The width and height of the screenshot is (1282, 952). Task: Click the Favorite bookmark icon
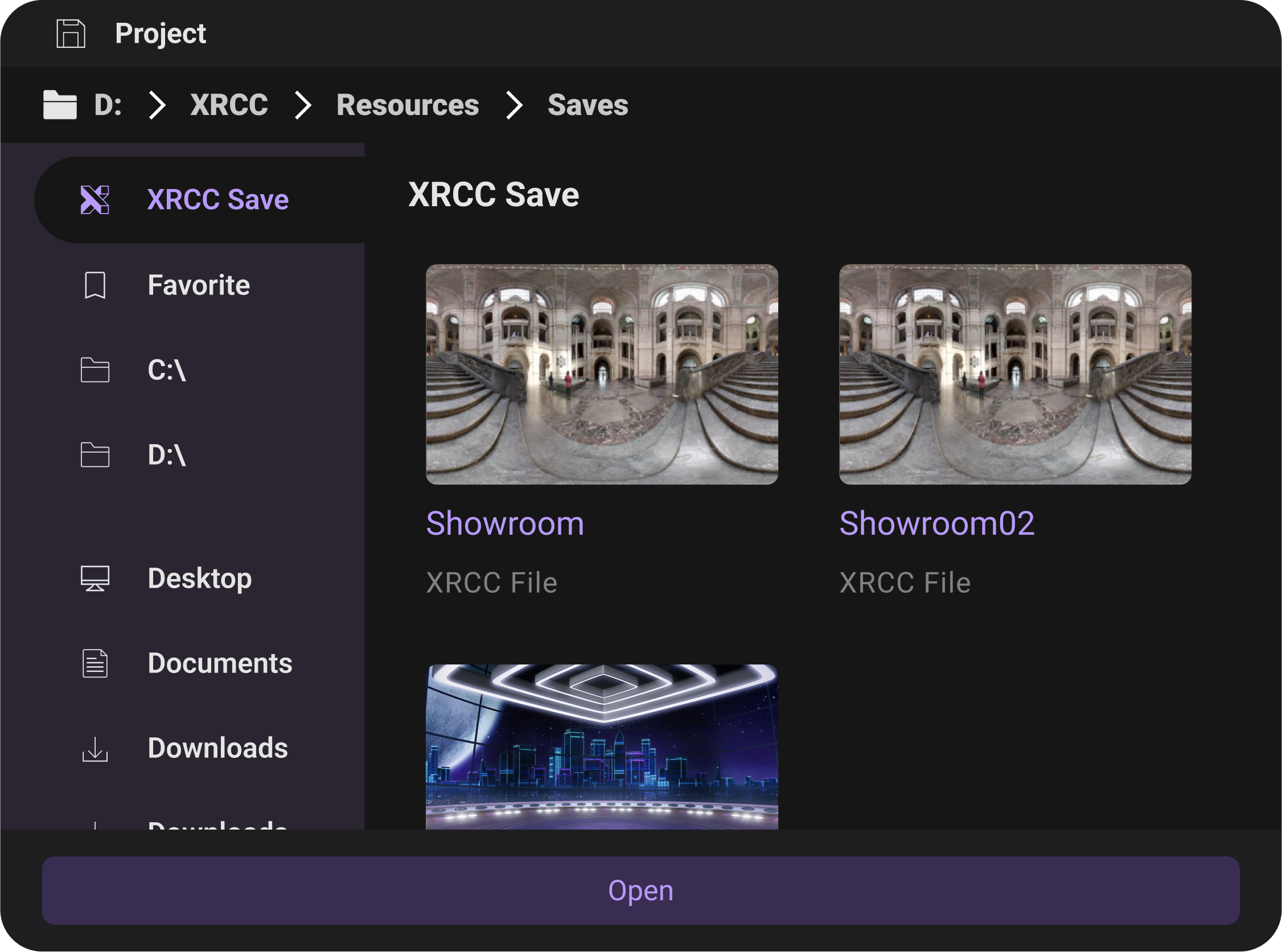click(95, 285)
